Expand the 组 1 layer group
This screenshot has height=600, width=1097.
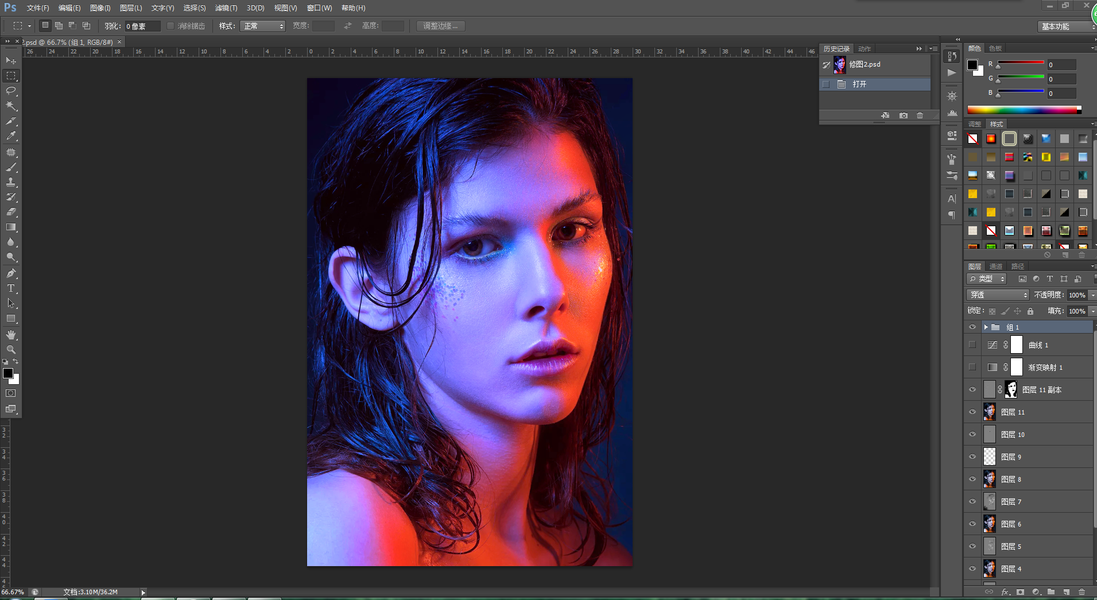986,327
